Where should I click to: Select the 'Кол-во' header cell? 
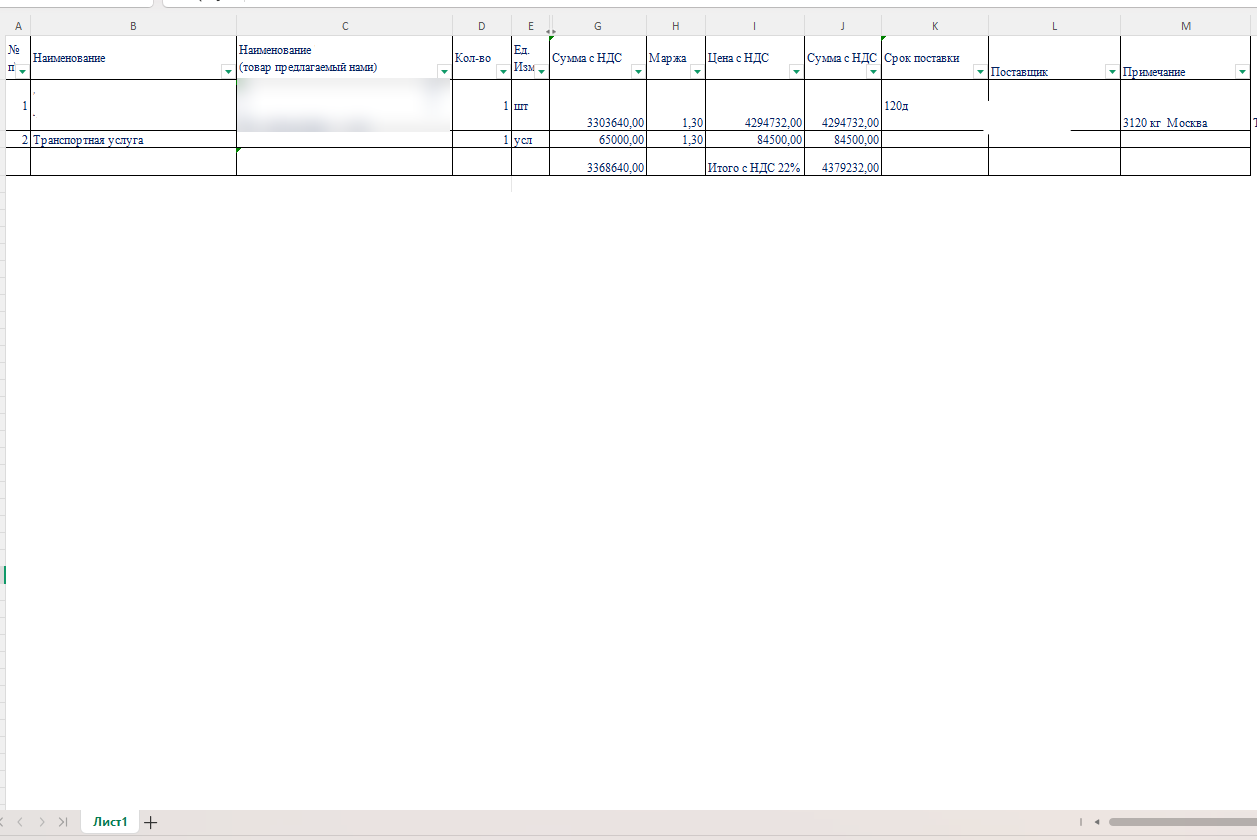(482, 58)
